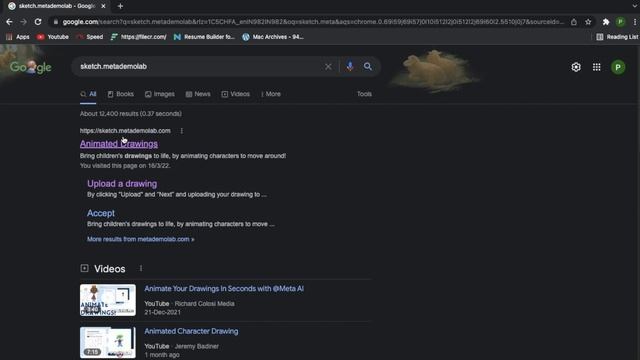Open the Youtube bookmark

pyautogui.click(x=53, y=37)
